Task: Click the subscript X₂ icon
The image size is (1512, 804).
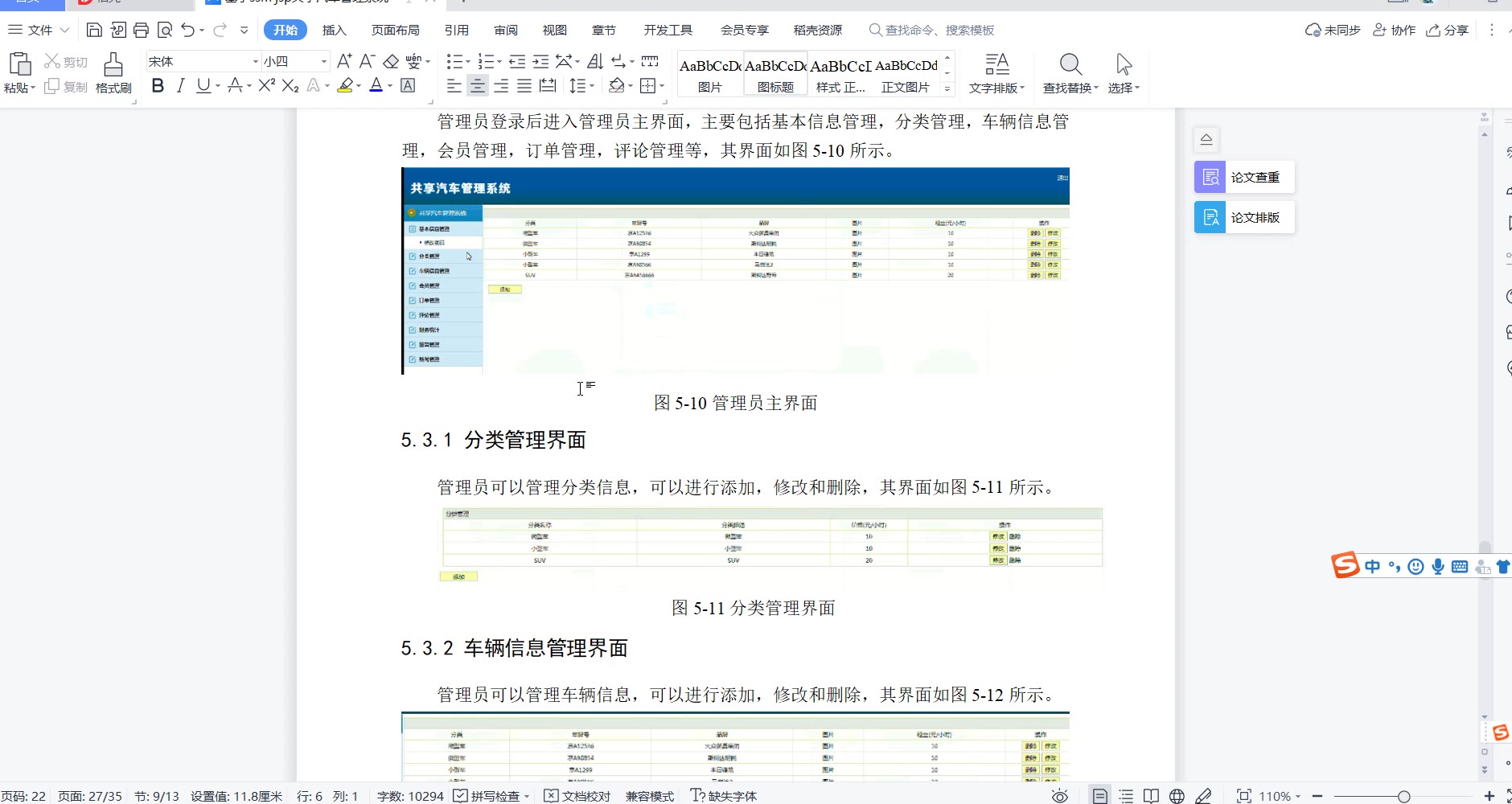Action: pos(290,85)
